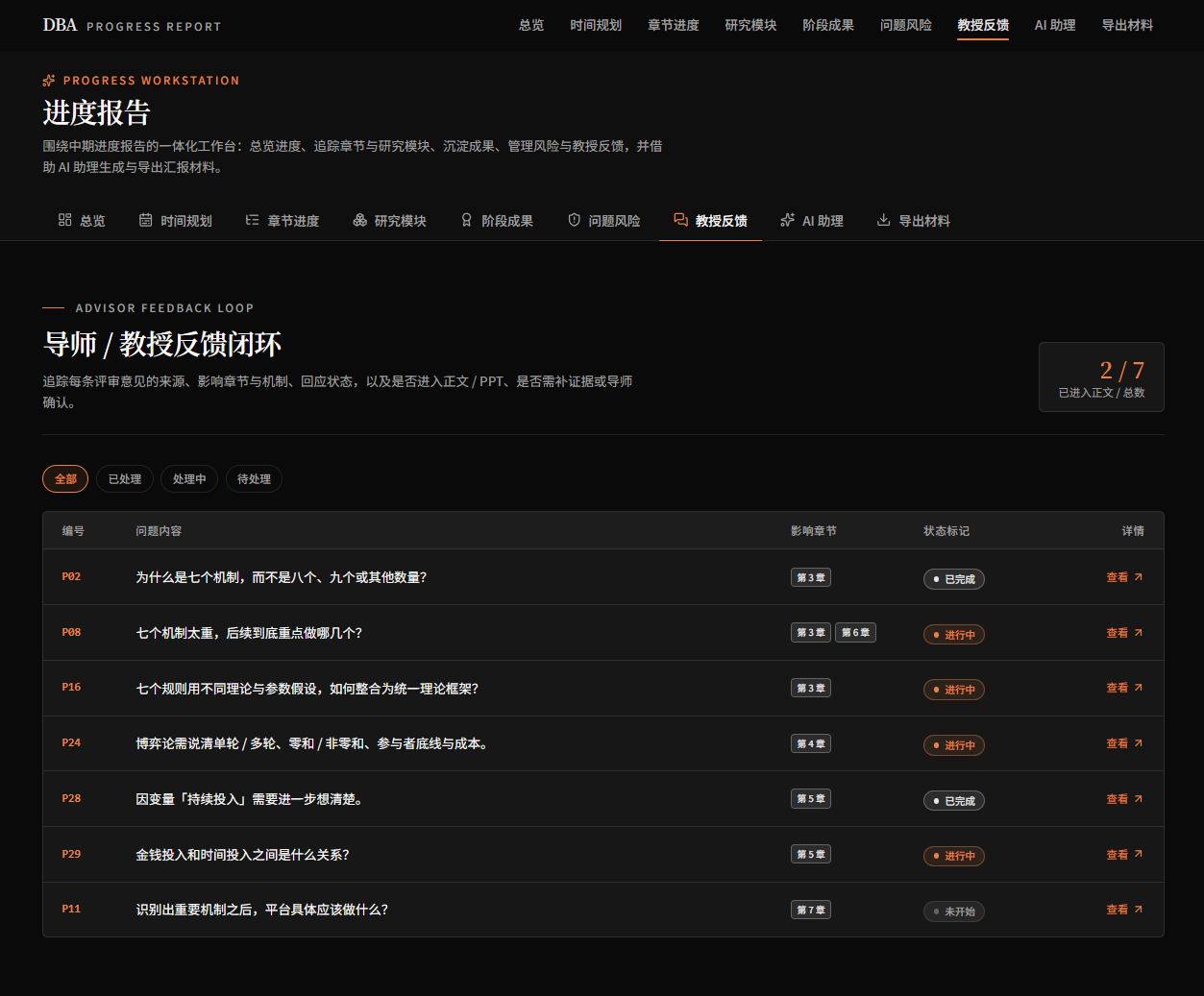Open 总览 in the top navigation

pyautogui.click(x=531, y=25)
